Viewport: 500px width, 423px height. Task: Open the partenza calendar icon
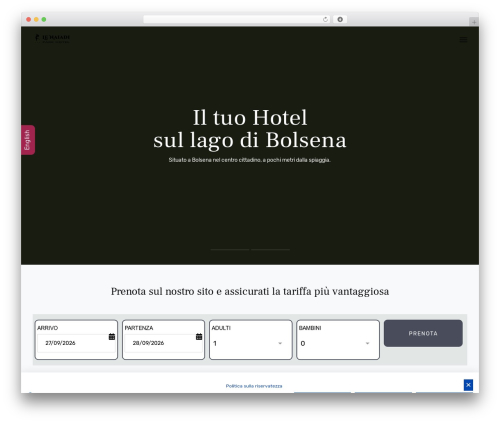(199, 337)
